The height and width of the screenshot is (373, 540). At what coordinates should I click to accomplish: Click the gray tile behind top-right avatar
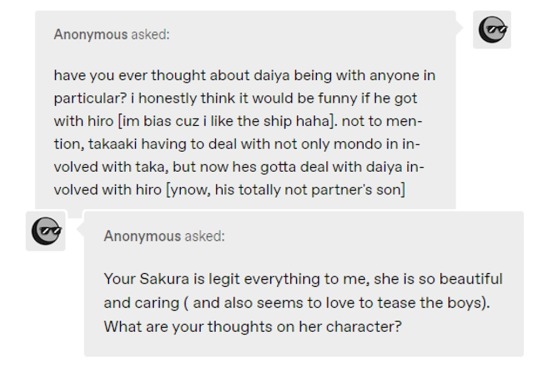pyautogui.click(x=492, y=30)
